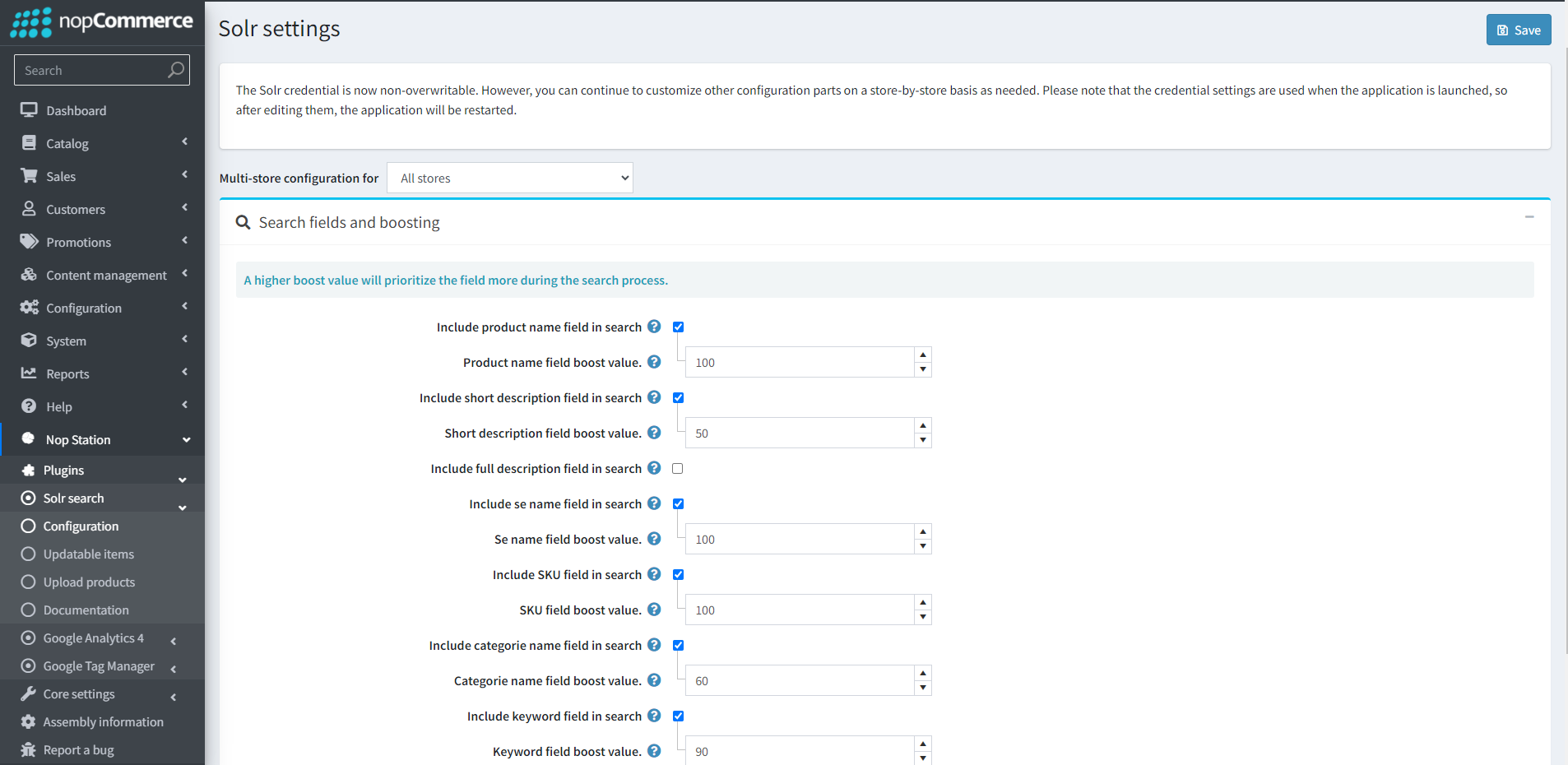Click the Report a bug icon
Viewport: 1568px width, 765px height.
coord(29,749)
